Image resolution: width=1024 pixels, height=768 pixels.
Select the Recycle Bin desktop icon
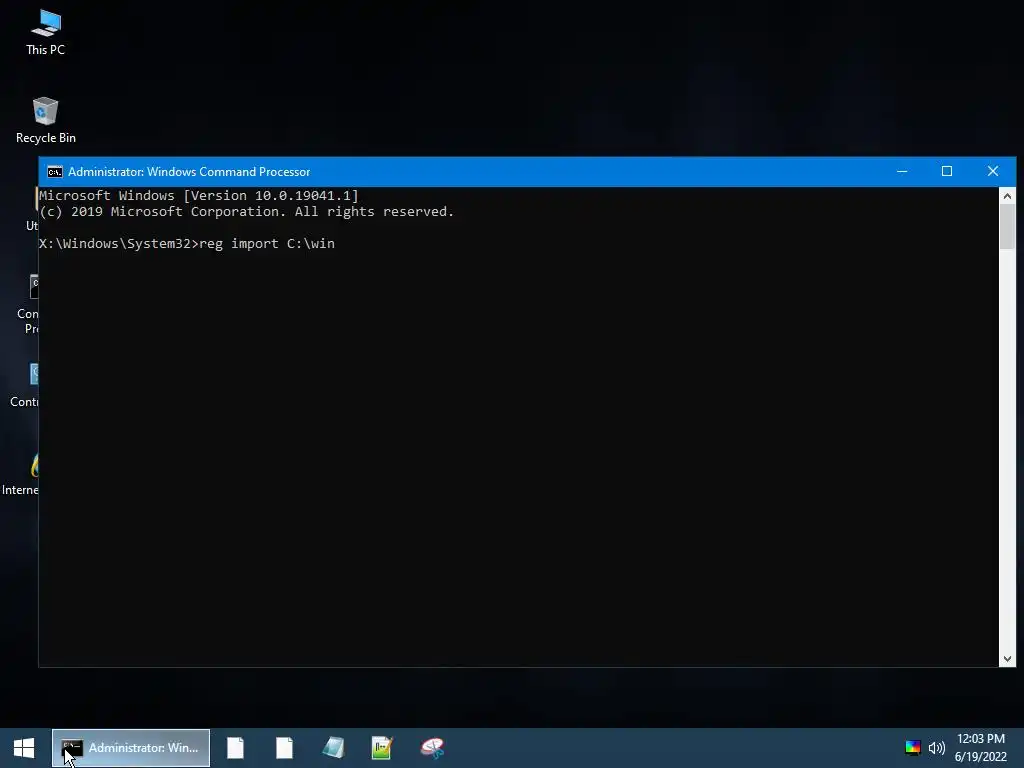[x=46, y=120]
